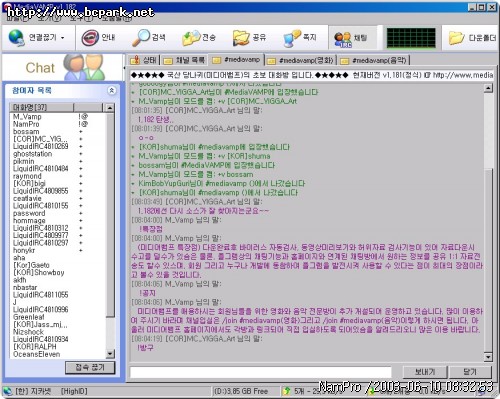Select user ceatlavie
The image size is (500, 399).
coord(27,198)
